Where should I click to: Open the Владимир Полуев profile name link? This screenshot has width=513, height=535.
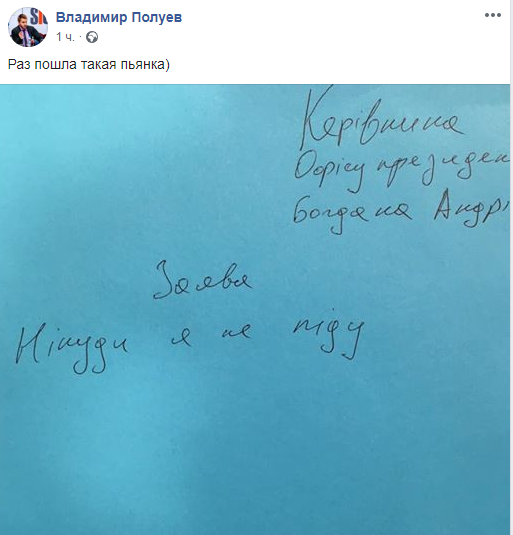tap(119, 17)
